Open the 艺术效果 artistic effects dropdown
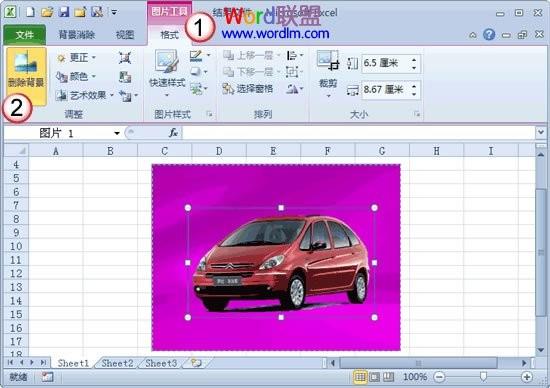 tap(86, 95)
